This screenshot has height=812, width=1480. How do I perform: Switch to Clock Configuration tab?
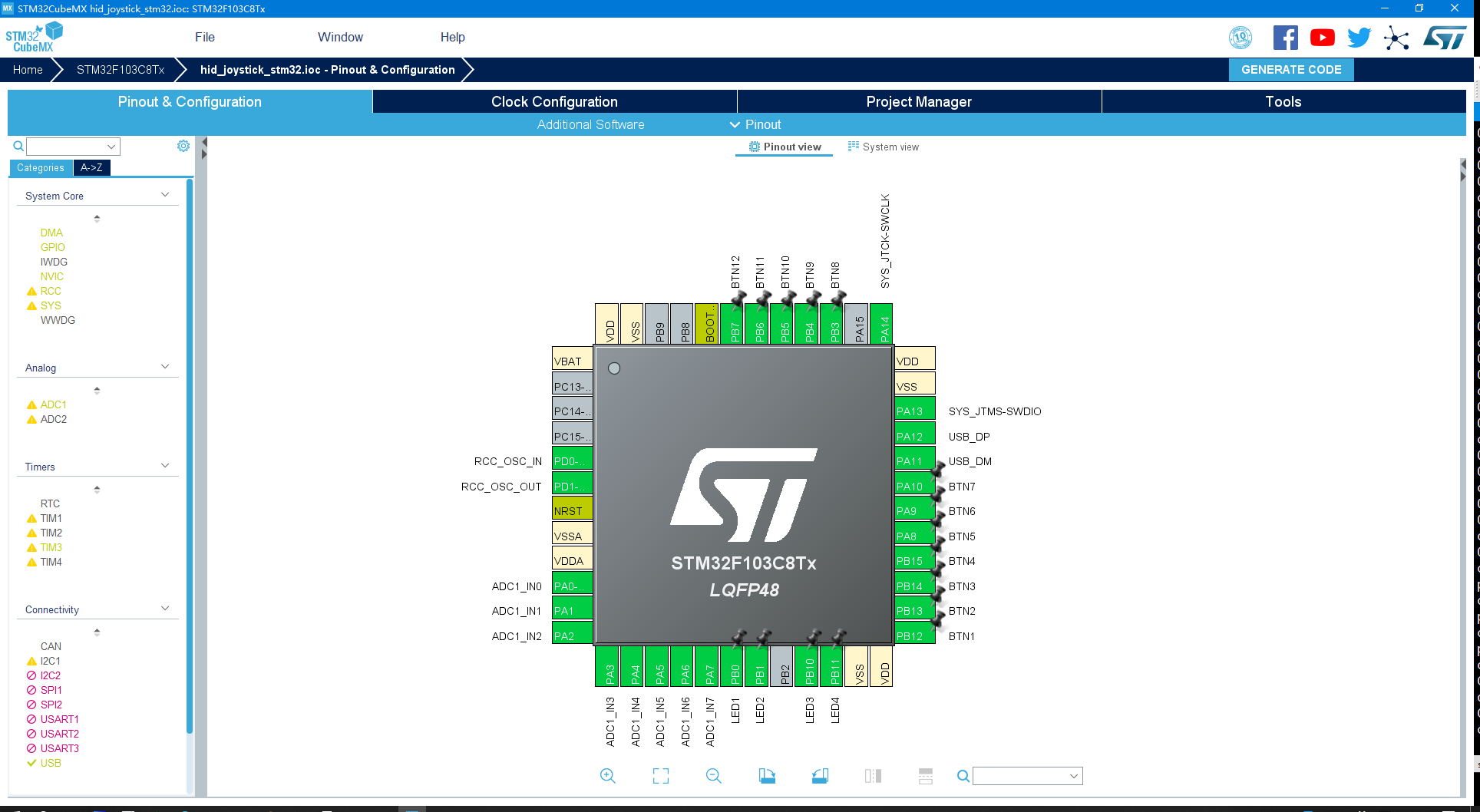point(554,101)
